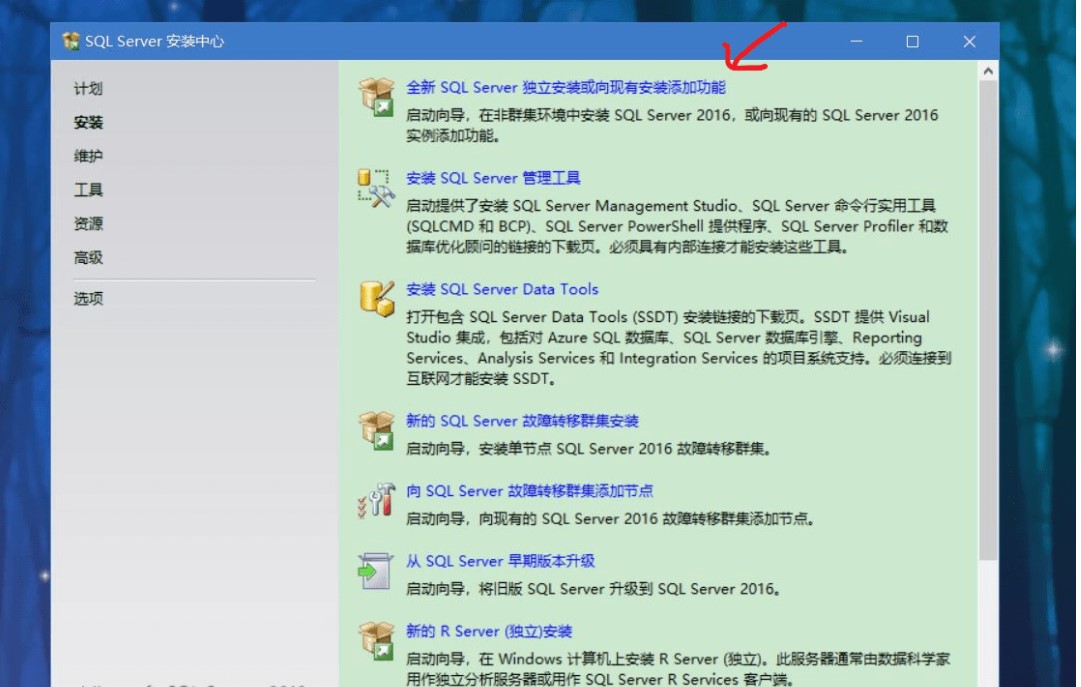1081x687 pixels.
Task: Click description text starting 启动提供了安装 SQL Server Management Studio
Action: pos(677,226)
